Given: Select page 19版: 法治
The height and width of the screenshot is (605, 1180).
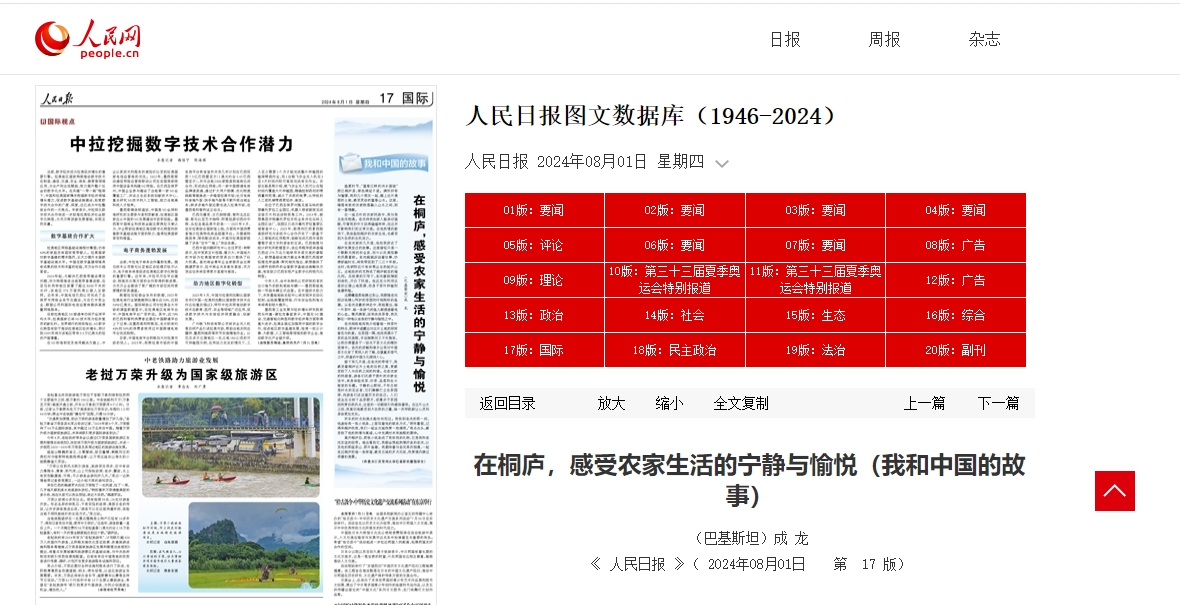Looking at the screenshot, I should point(816,350).
